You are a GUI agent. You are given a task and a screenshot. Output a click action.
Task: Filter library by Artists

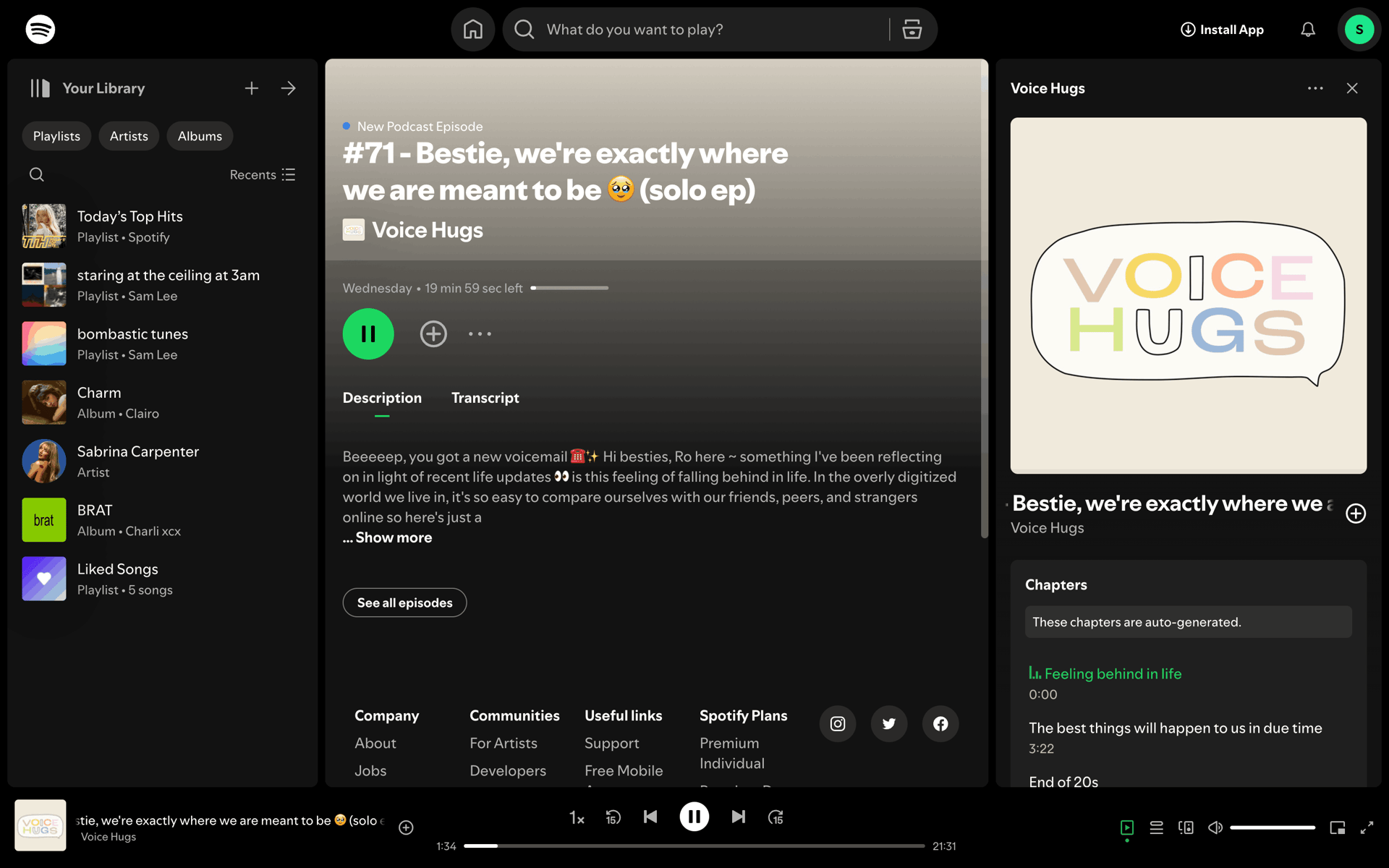129,136
